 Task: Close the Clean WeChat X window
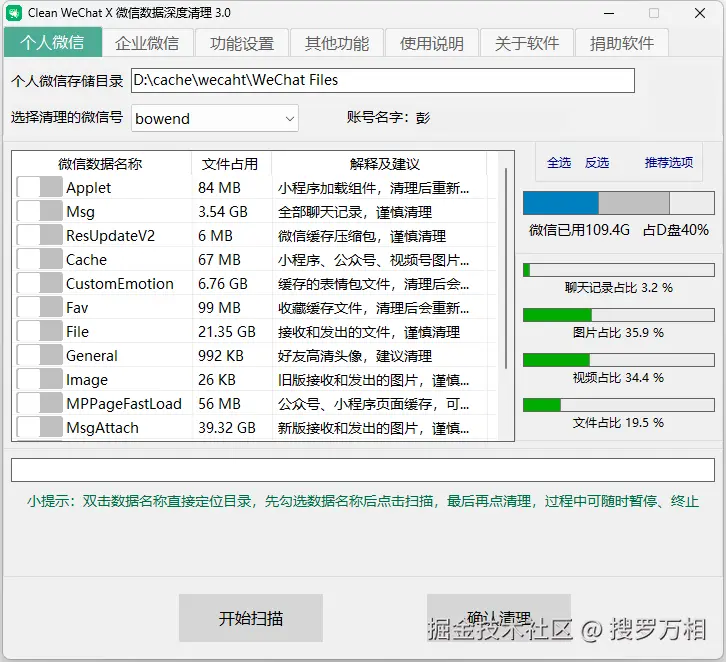pos(700,13)
